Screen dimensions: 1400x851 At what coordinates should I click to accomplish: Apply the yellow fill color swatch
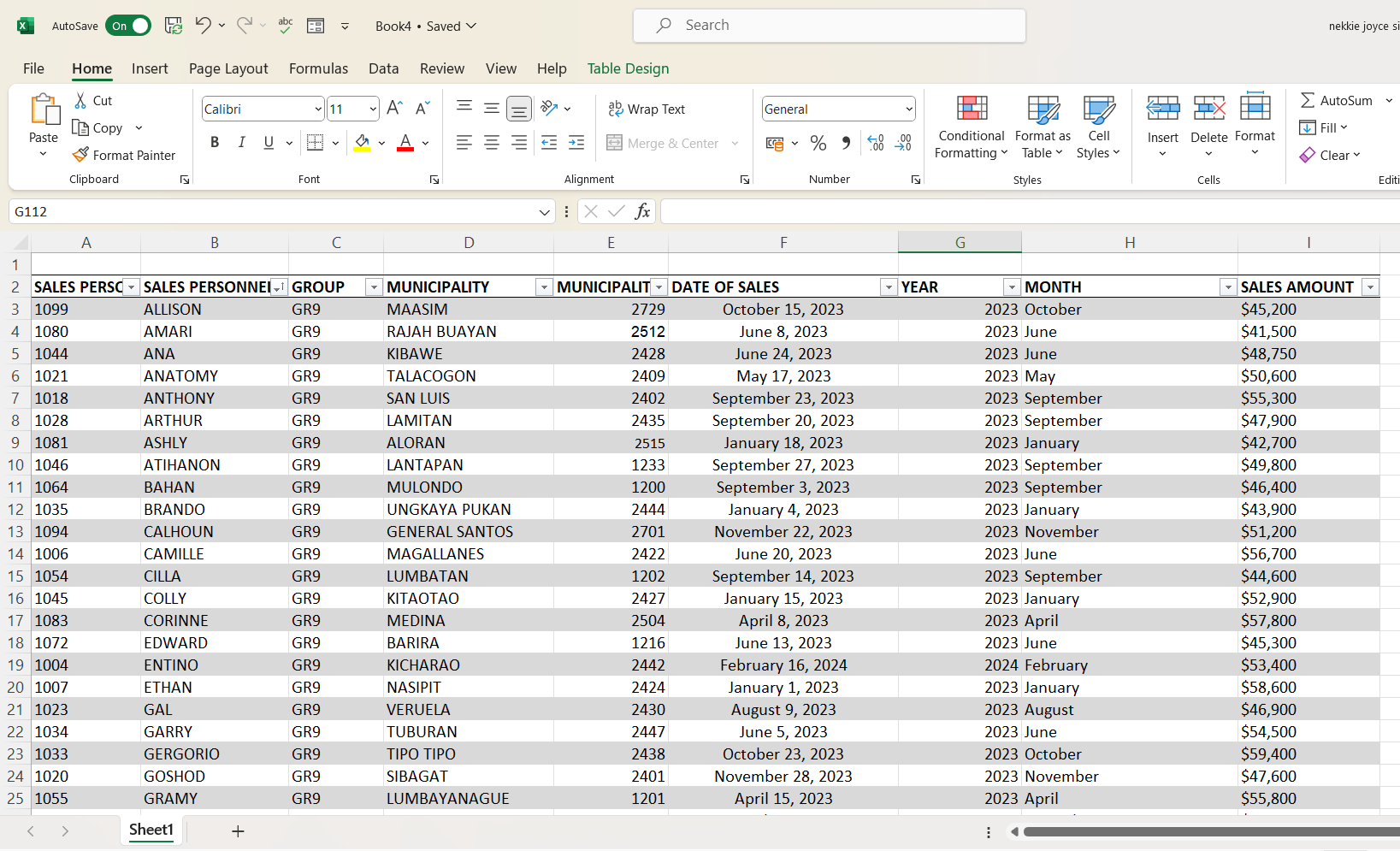362,144
